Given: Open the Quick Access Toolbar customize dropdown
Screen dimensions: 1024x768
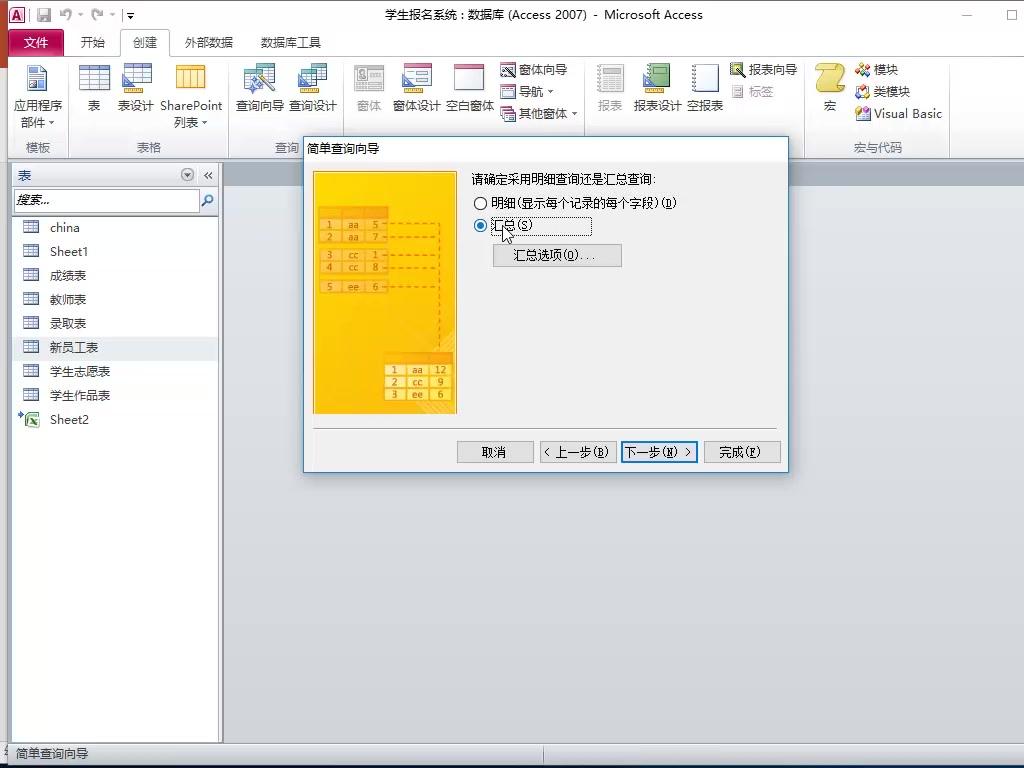Looking at the screenshot, I should point(130,15).
